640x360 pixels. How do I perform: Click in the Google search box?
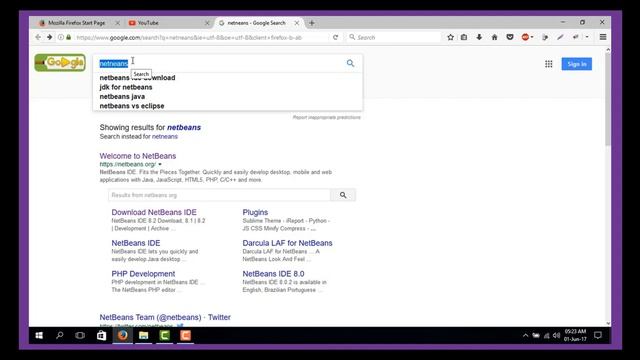click(220, 63)
